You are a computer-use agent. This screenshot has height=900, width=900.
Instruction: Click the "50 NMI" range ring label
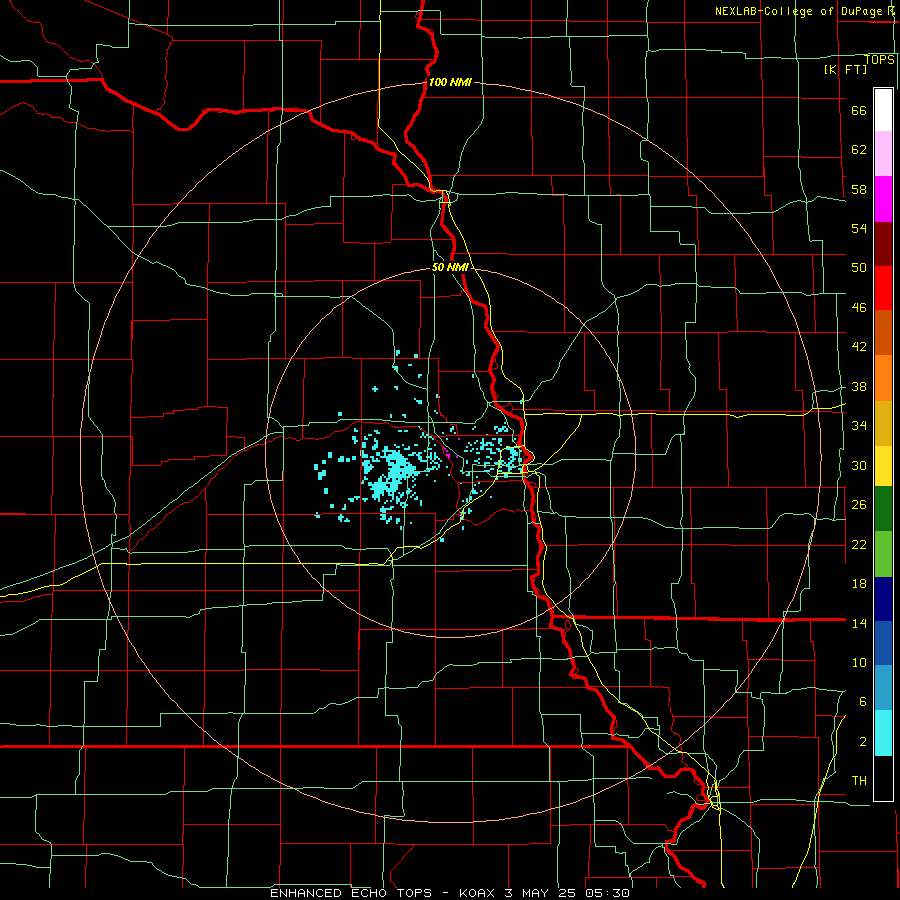point(450,267)
